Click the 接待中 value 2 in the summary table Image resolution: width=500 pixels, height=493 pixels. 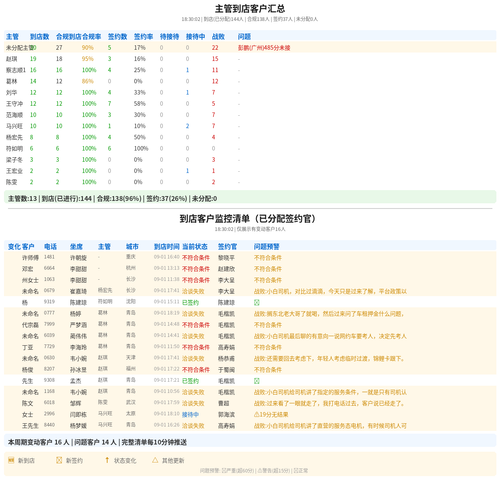[187, 126]
